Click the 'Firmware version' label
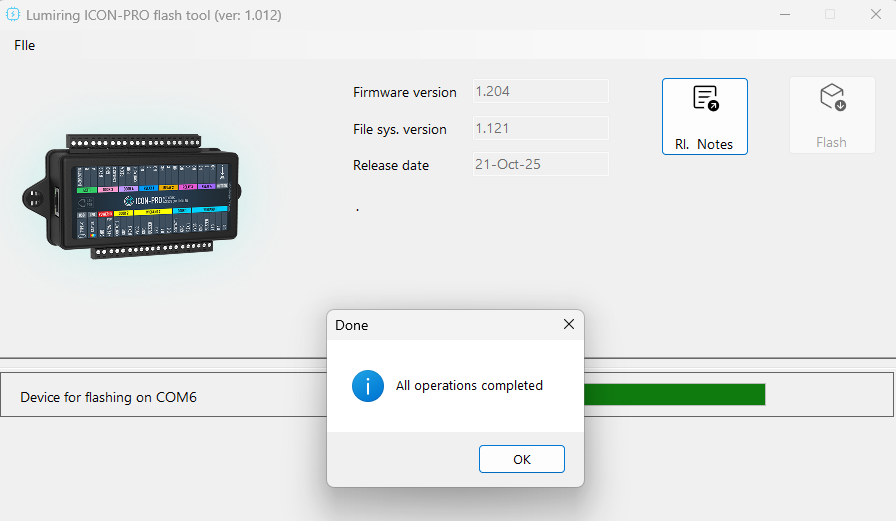The height and width of the screenshot is (521, 896). coord(404,92)
